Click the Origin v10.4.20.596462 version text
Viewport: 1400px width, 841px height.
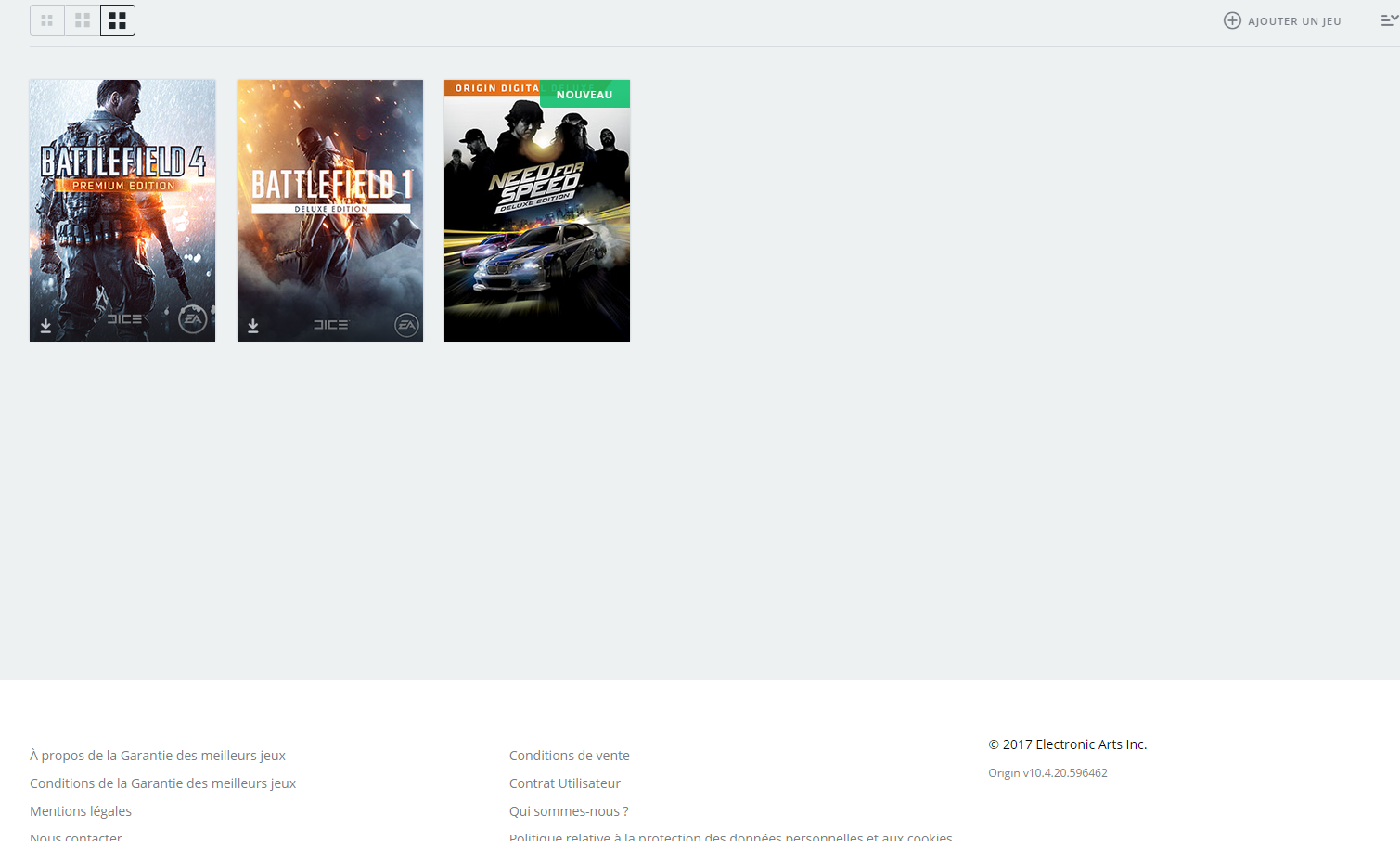(1047, 772)
